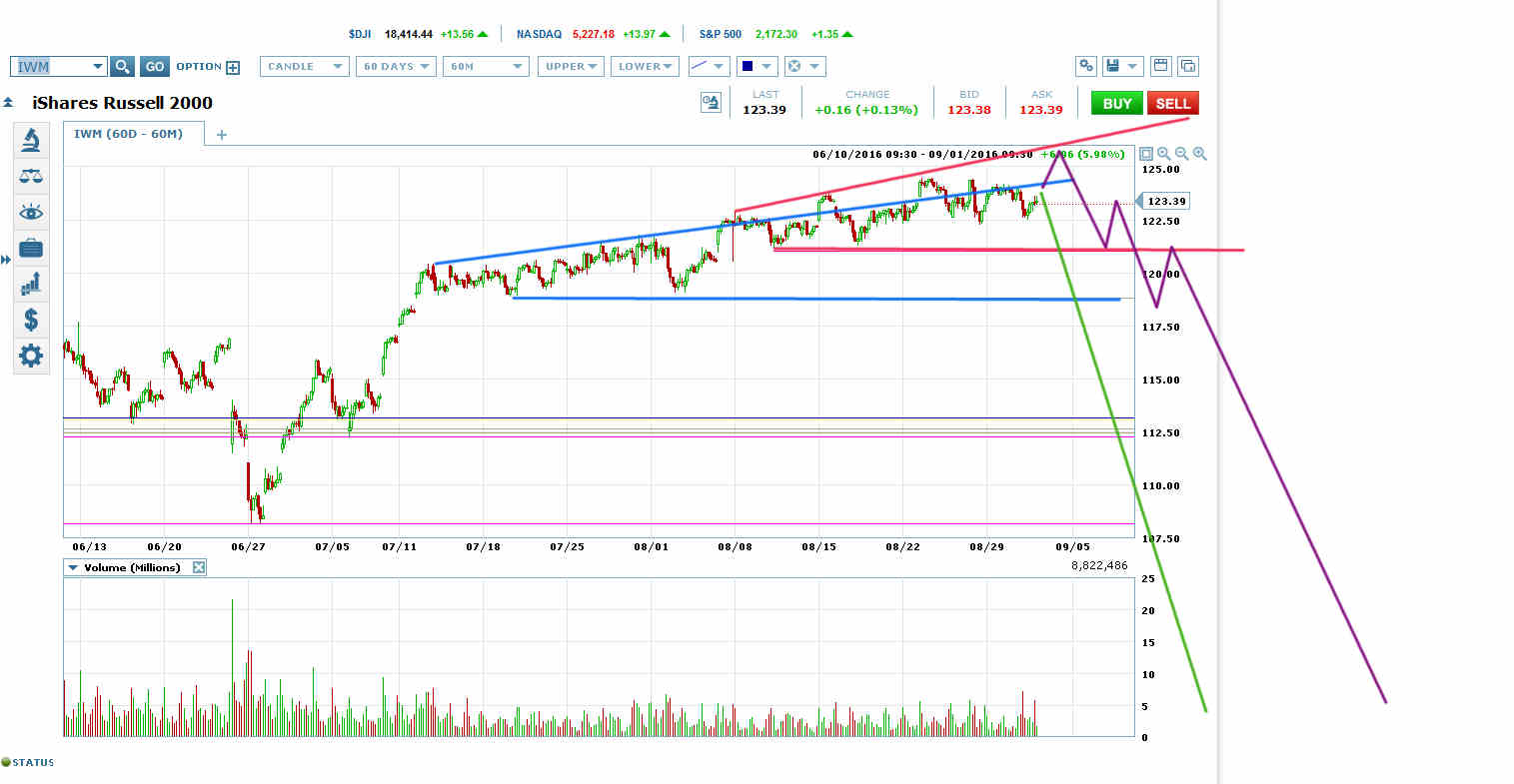Viewport: 1514px width, 784px height.
Task: Open the drawing color dropdown arrow
Action: 766,67
